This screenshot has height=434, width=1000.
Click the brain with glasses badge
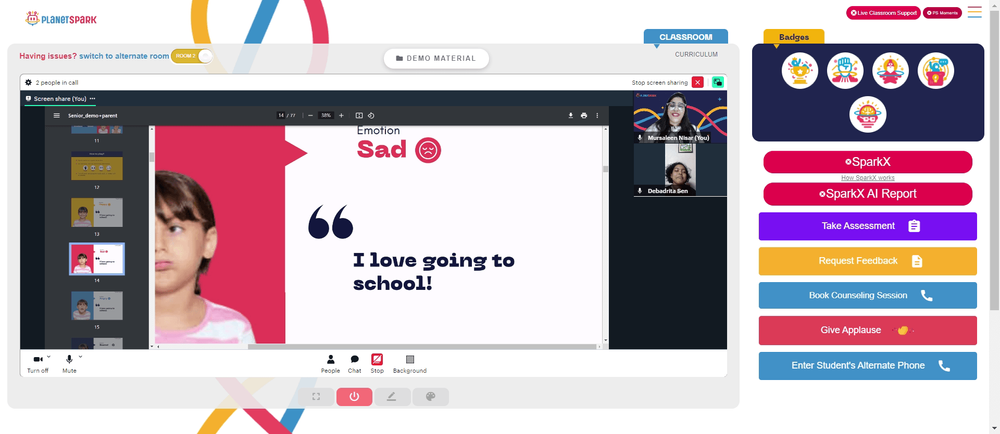867,115
